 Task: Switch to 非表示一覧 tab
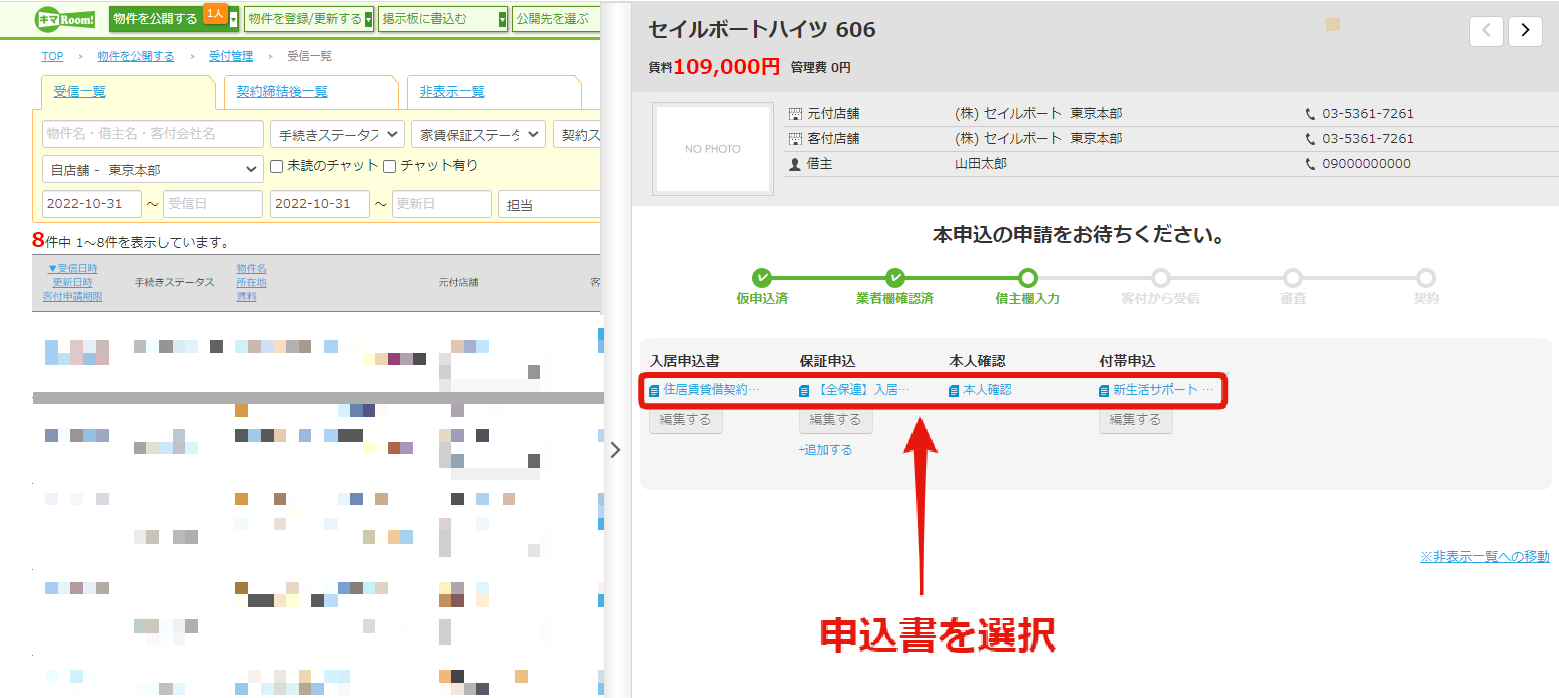click(x=452, y=92)
